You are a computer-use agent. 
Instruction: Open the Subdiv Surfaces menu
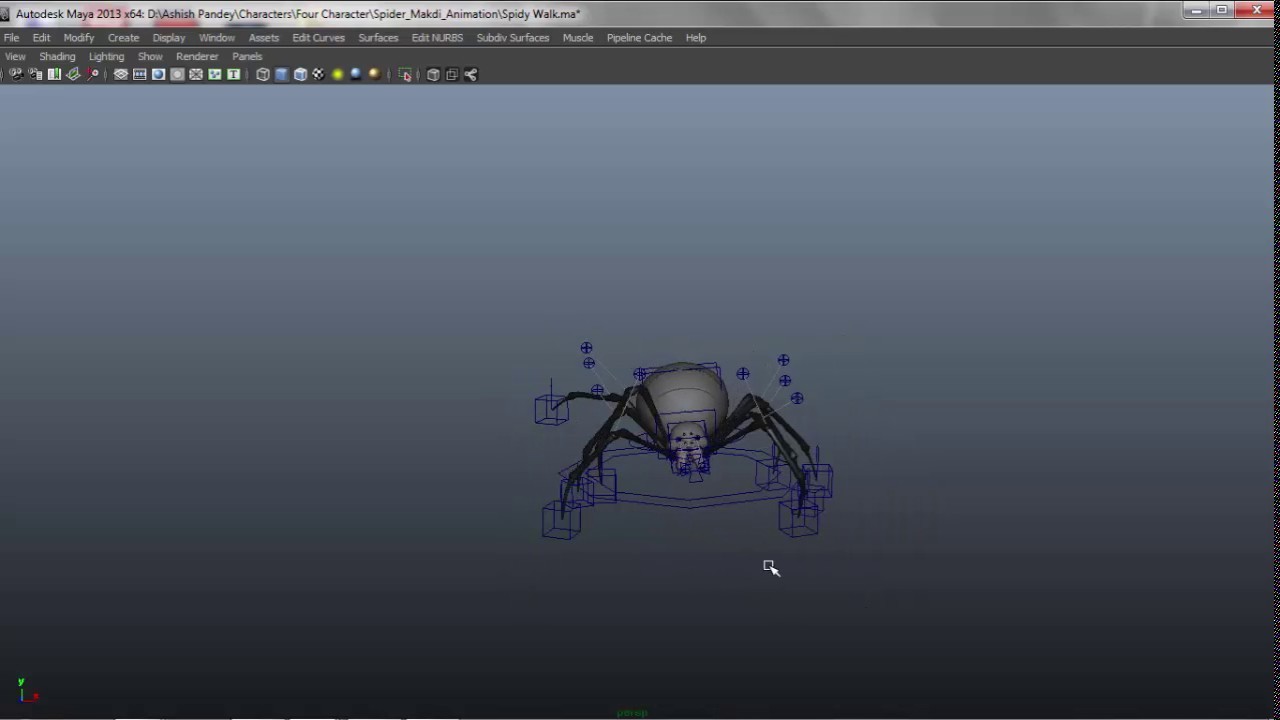tap(513, 37)
